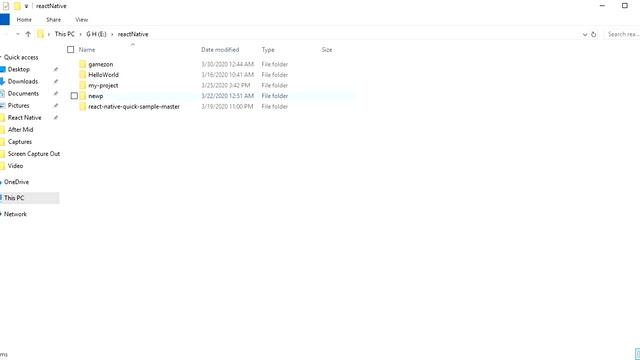Screen dimensions: 640x360
Task: Click pin icon next to React Native
Action: tap(56, 118)
